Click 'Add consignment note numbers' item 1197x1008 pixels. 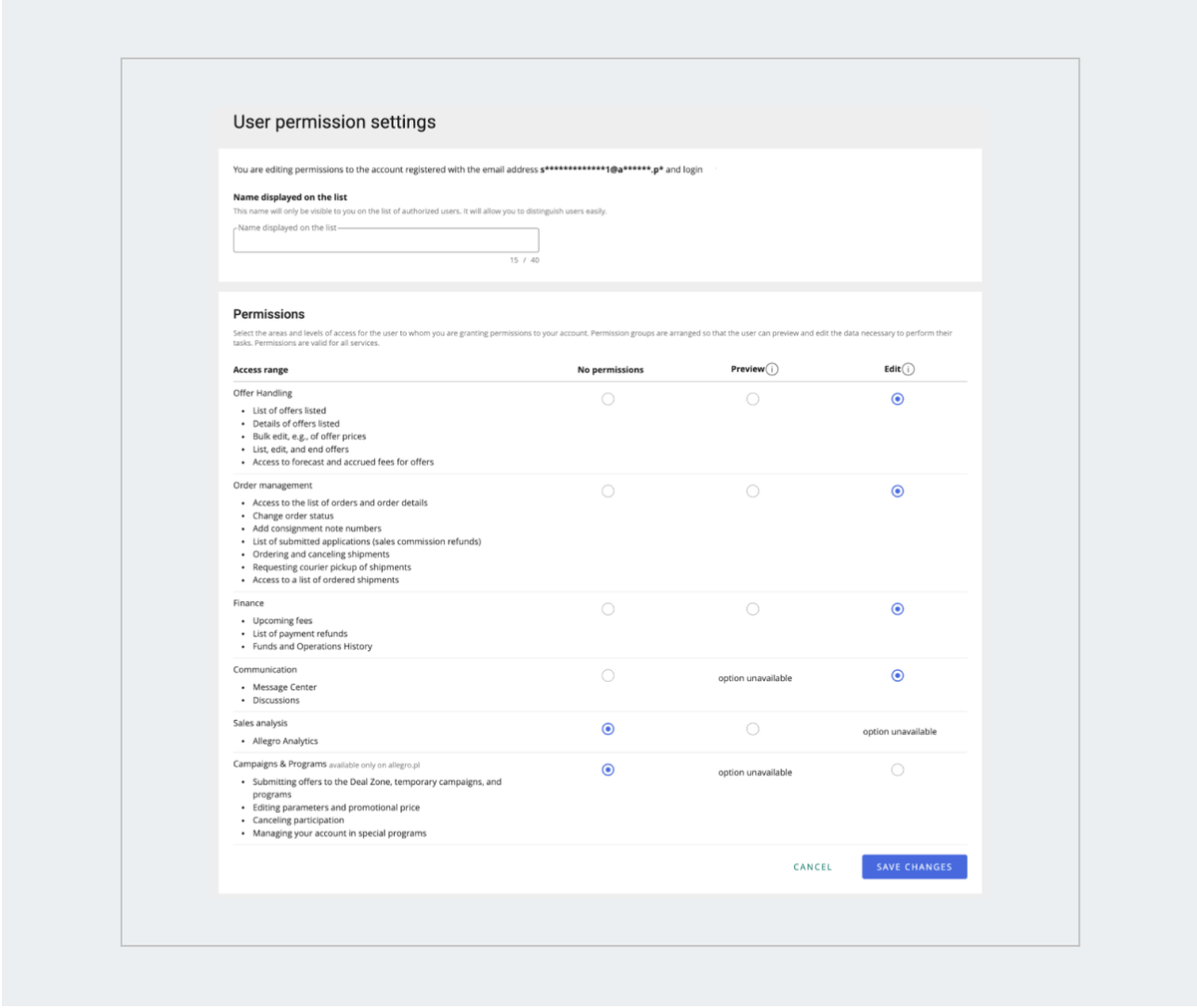(317, 529)
